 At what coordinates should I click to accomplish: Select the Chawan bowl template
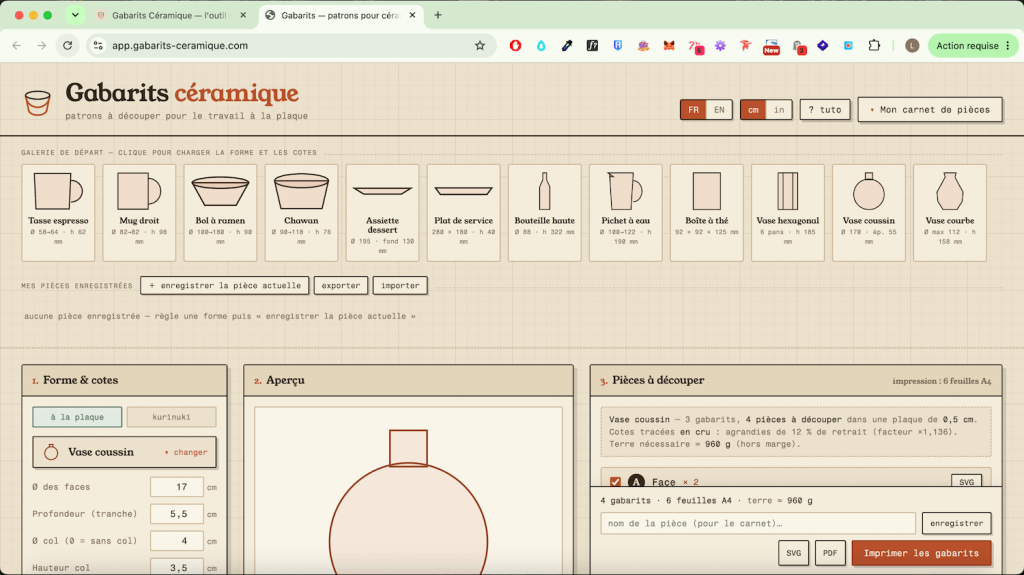[301, 212]
